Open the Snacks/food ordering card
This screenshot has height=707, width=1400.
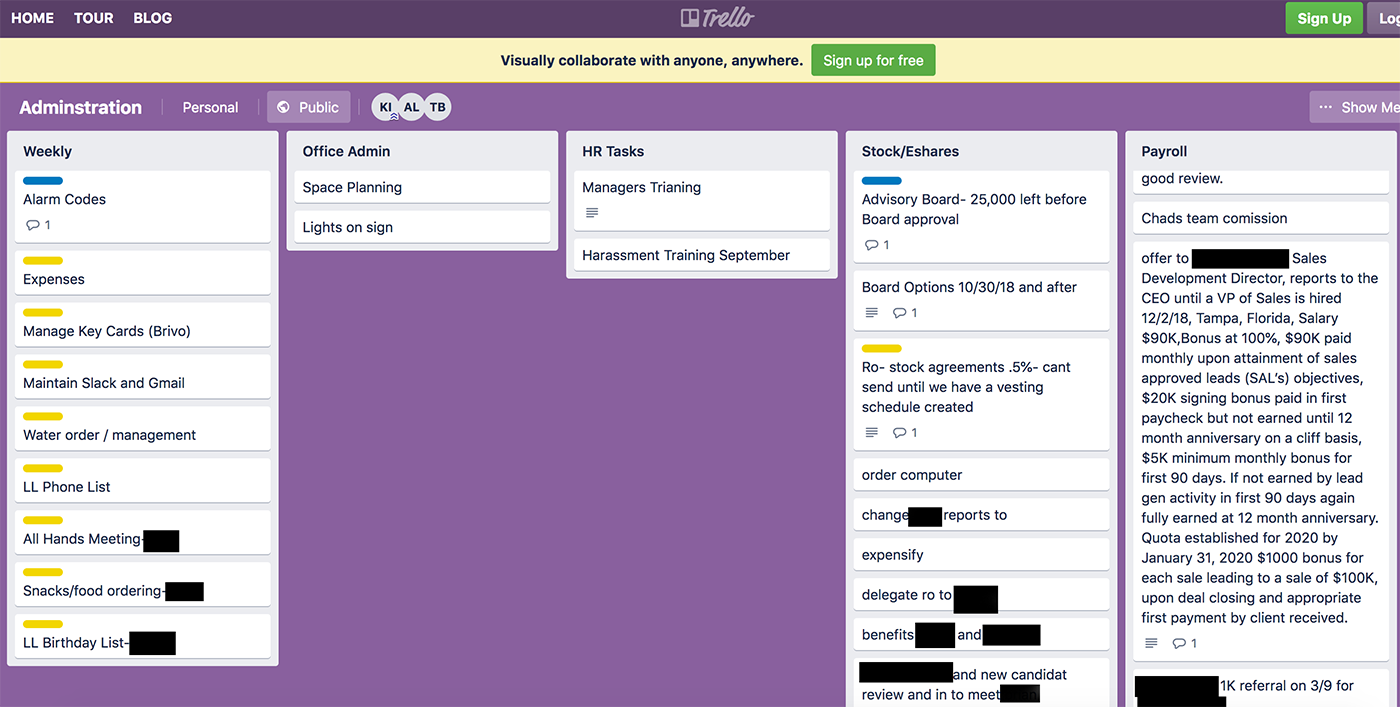[x=143, y=584]
